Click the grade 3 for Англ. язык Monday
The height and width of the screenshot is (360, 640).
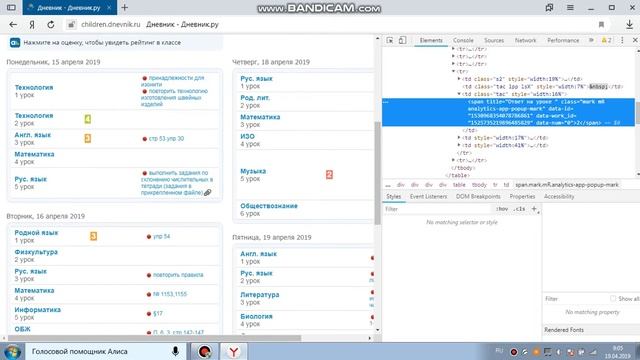pos(87,138)
